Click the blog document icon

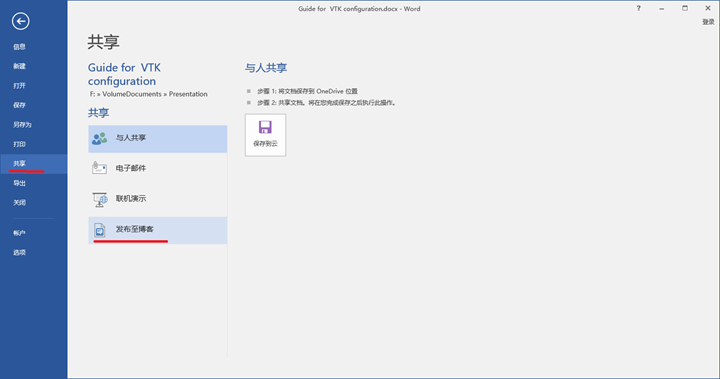(x=100, y=230)
